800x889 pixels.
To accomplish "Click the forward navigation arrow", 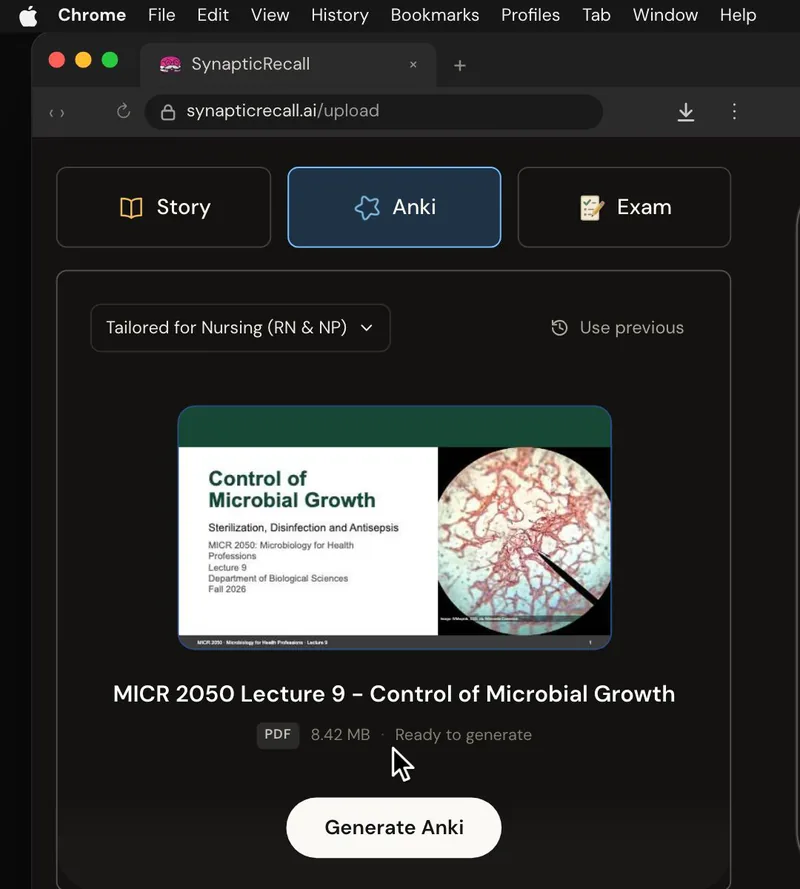I will tap(62, 113).
